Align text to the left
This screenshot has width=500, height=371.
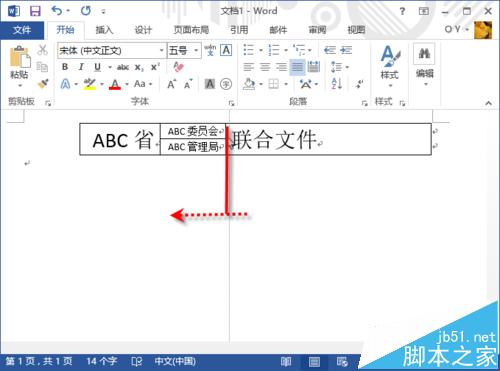pos(248,67)
